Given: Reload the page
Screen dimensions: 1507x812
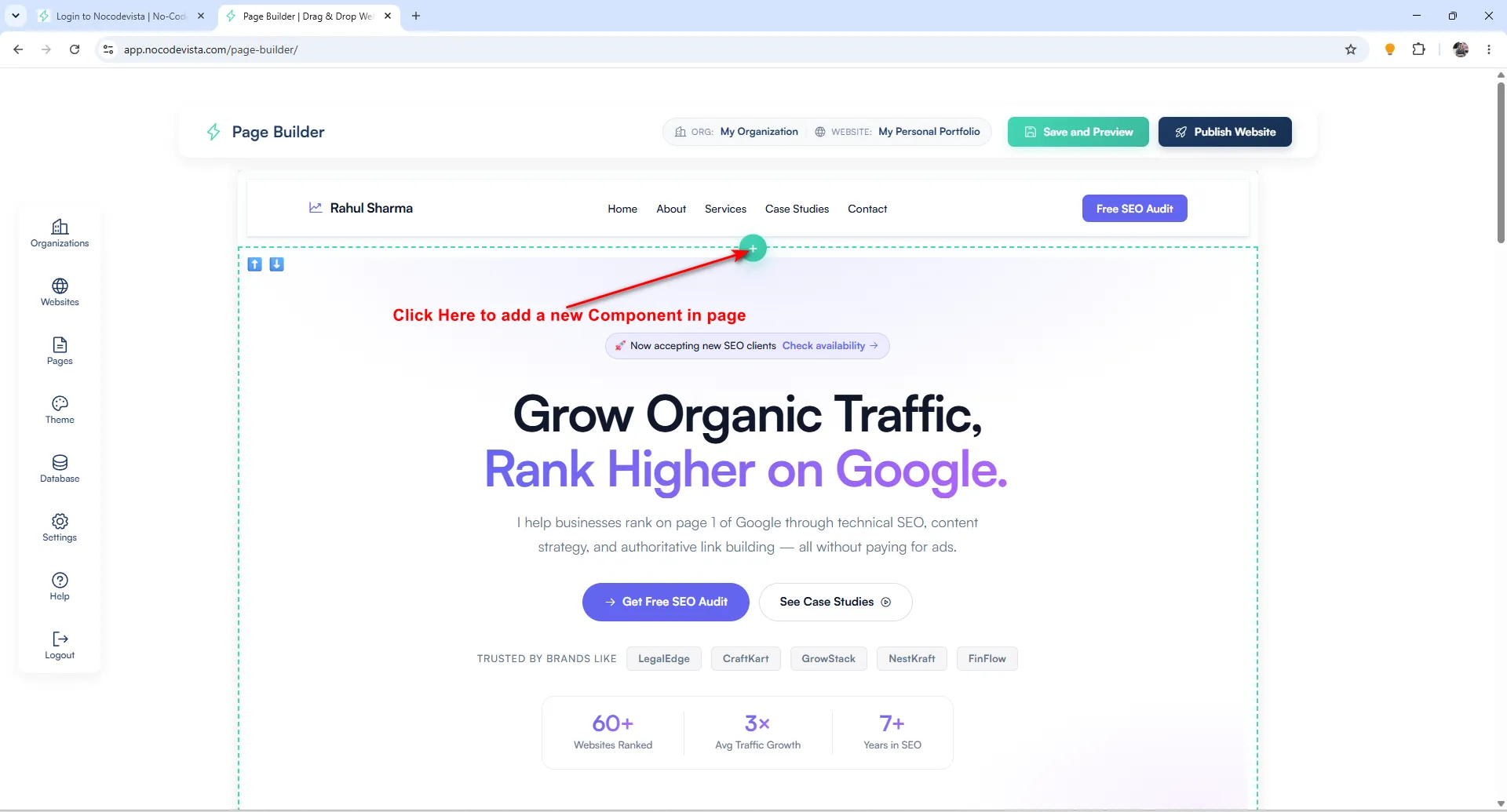Looking at the screenshot, I should pyautogui.click(x=75, y=49).
